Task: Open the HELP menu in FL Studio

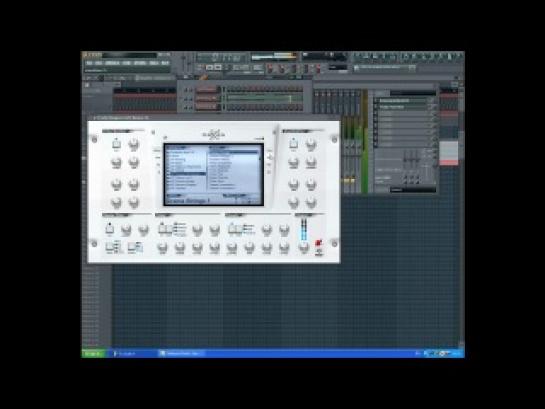Action: pos(165,63)
